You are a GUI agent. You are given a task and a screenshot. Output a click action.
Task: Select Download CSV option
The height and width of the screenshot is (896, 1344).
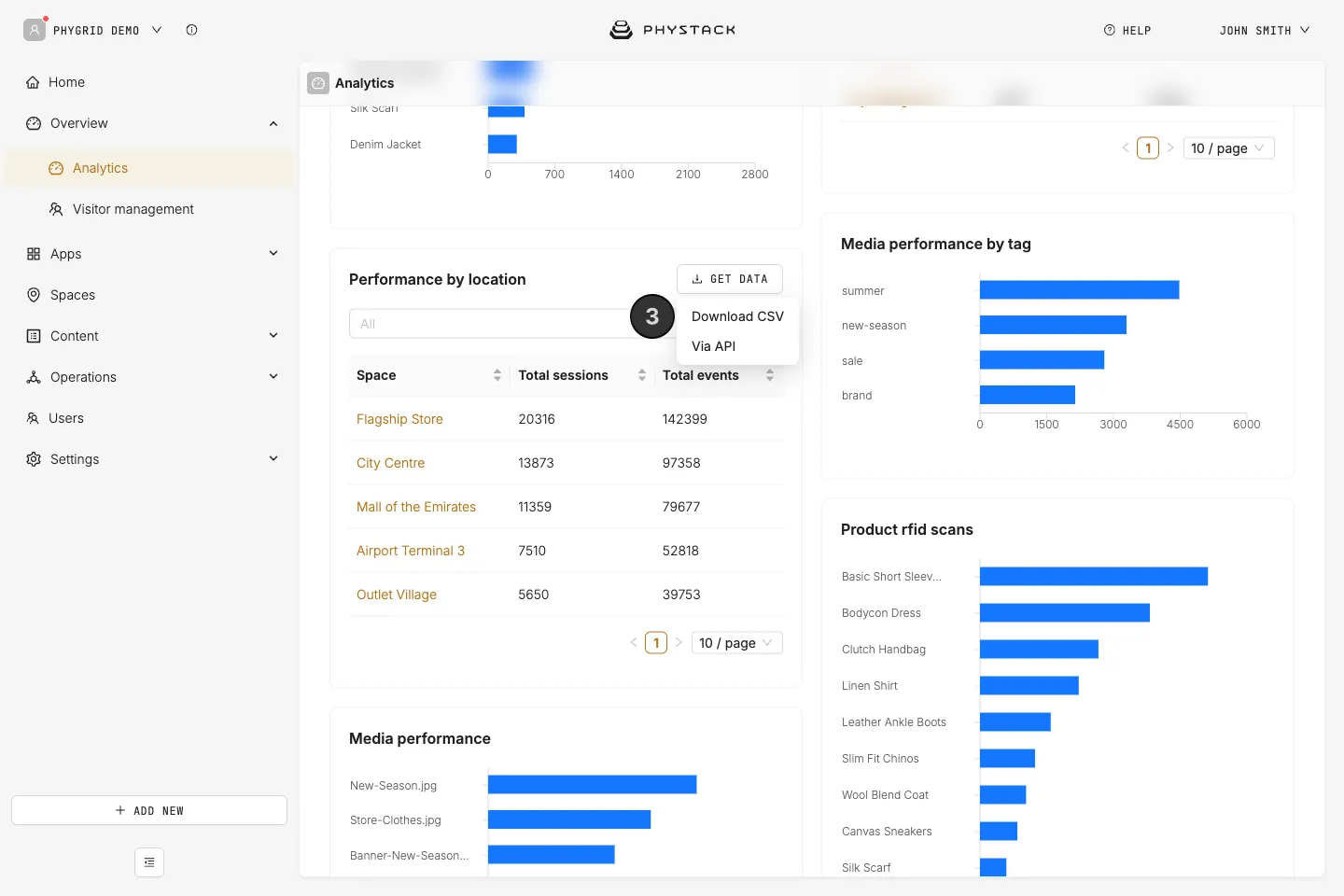coord(737,316)
